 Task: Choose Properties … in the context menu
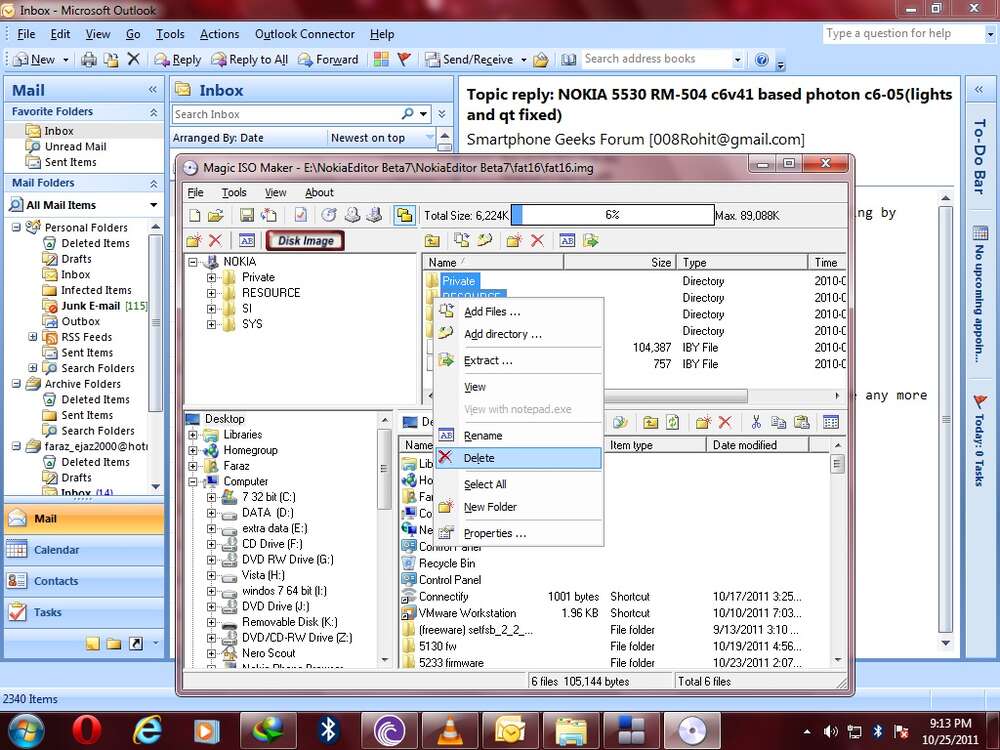518,533
